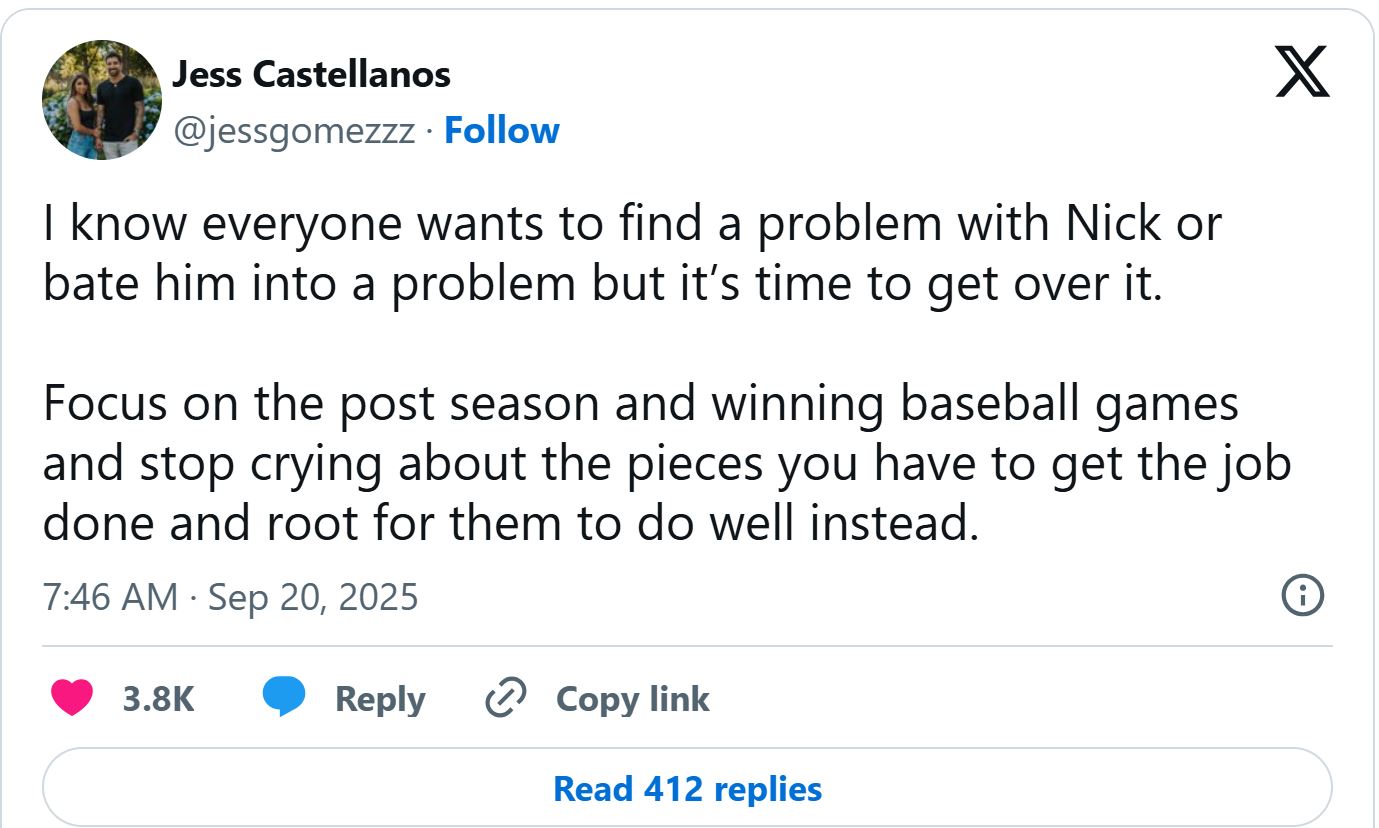This screenshot has height=828, width=1379.
Task: Click the 'time to get over it' line
Action: pos(603,285)
